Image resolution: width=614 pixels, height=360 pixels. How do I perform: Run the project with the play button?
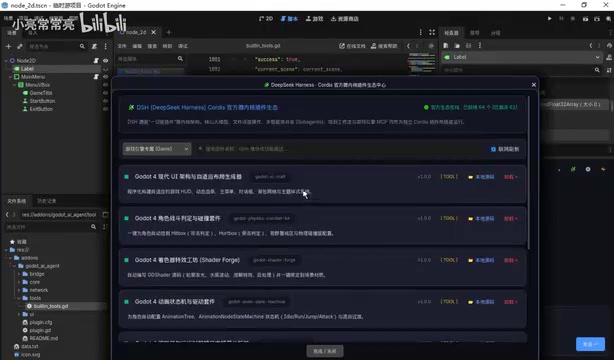[549, 18]
